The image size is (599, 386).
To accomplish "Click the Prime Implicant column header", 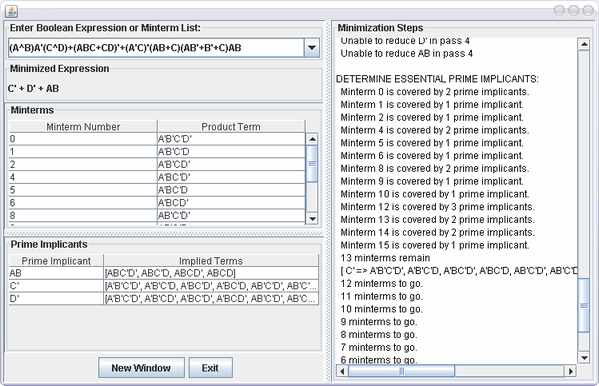I will pos(56,261).
